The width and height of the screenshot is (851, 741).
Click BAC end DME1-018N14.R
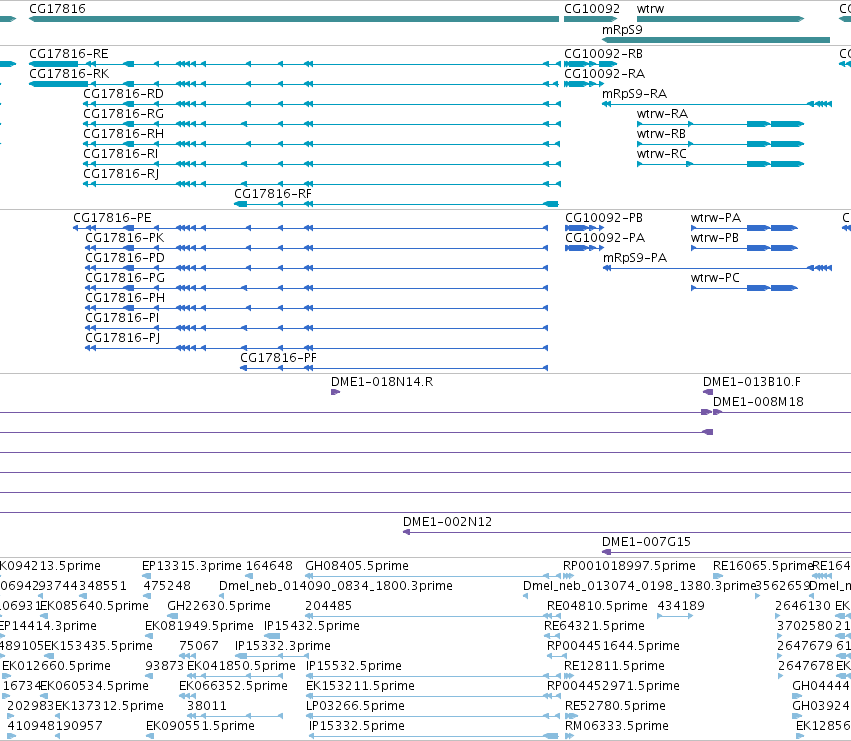coord(382,382)
